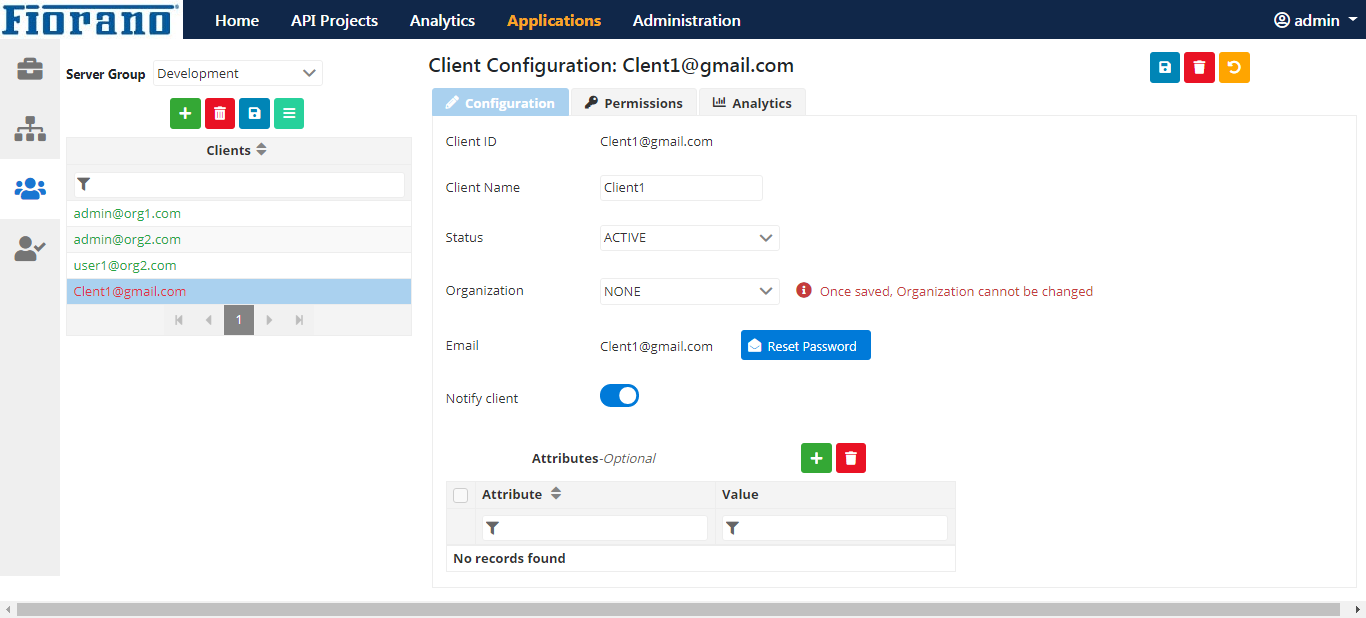Save the client configuration at top right
The image size is (1366, 618).
(1165, 67)
